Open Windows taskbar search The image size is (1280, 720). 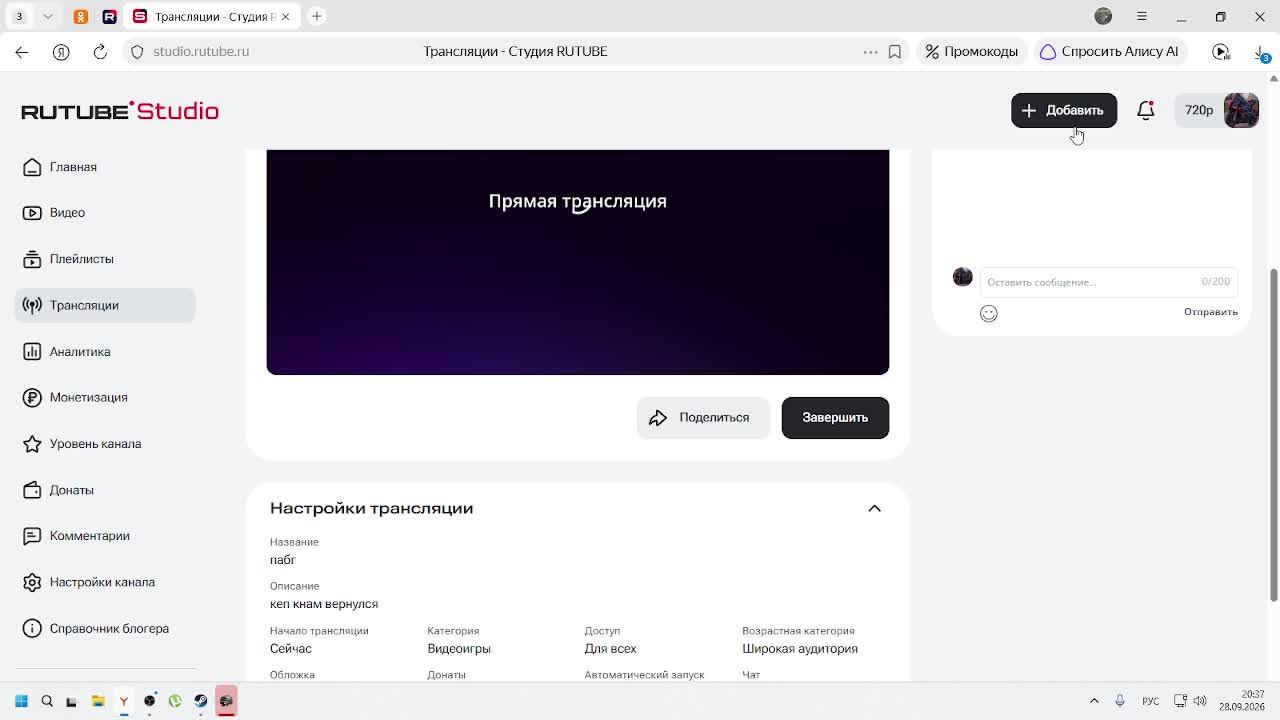pos(47,701)
